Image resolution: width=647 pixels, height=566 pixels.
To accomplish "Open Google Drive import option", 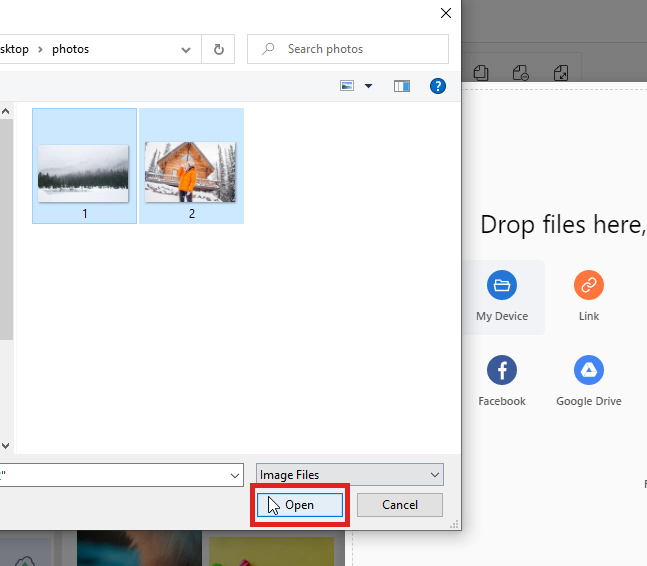I will (x=588, y=371).
